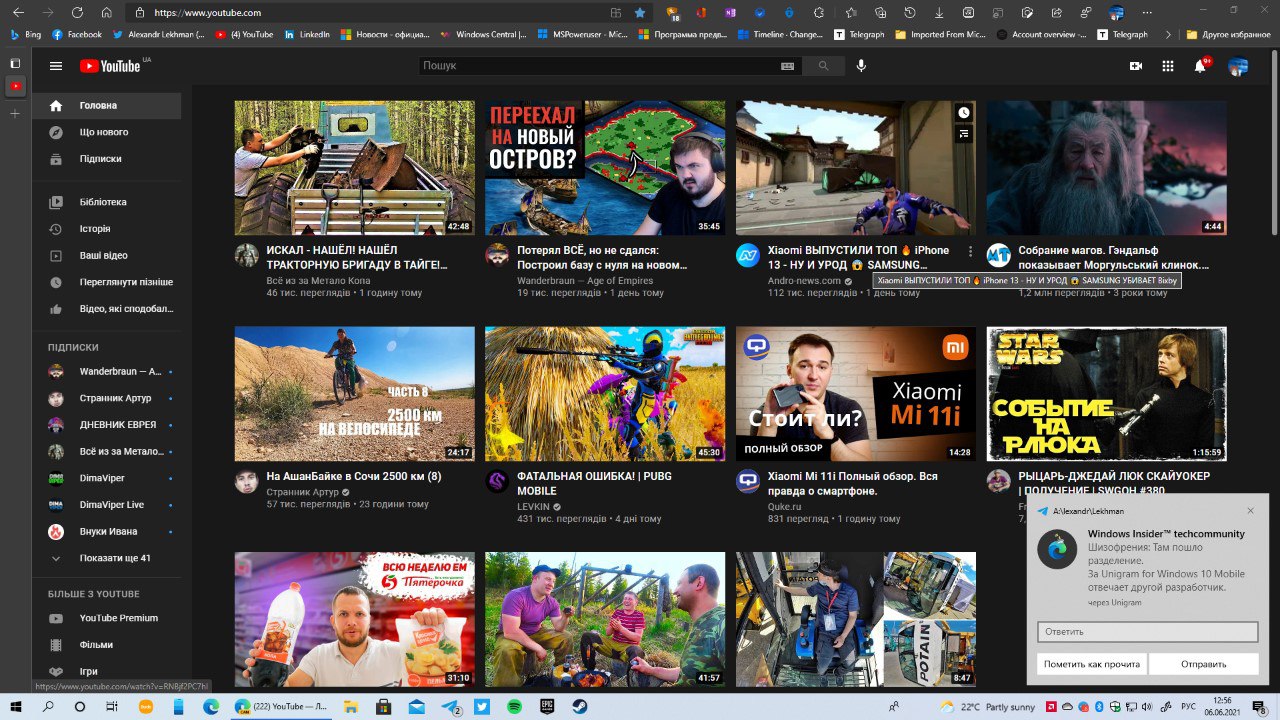Open Spotify in taskbar

514,707
